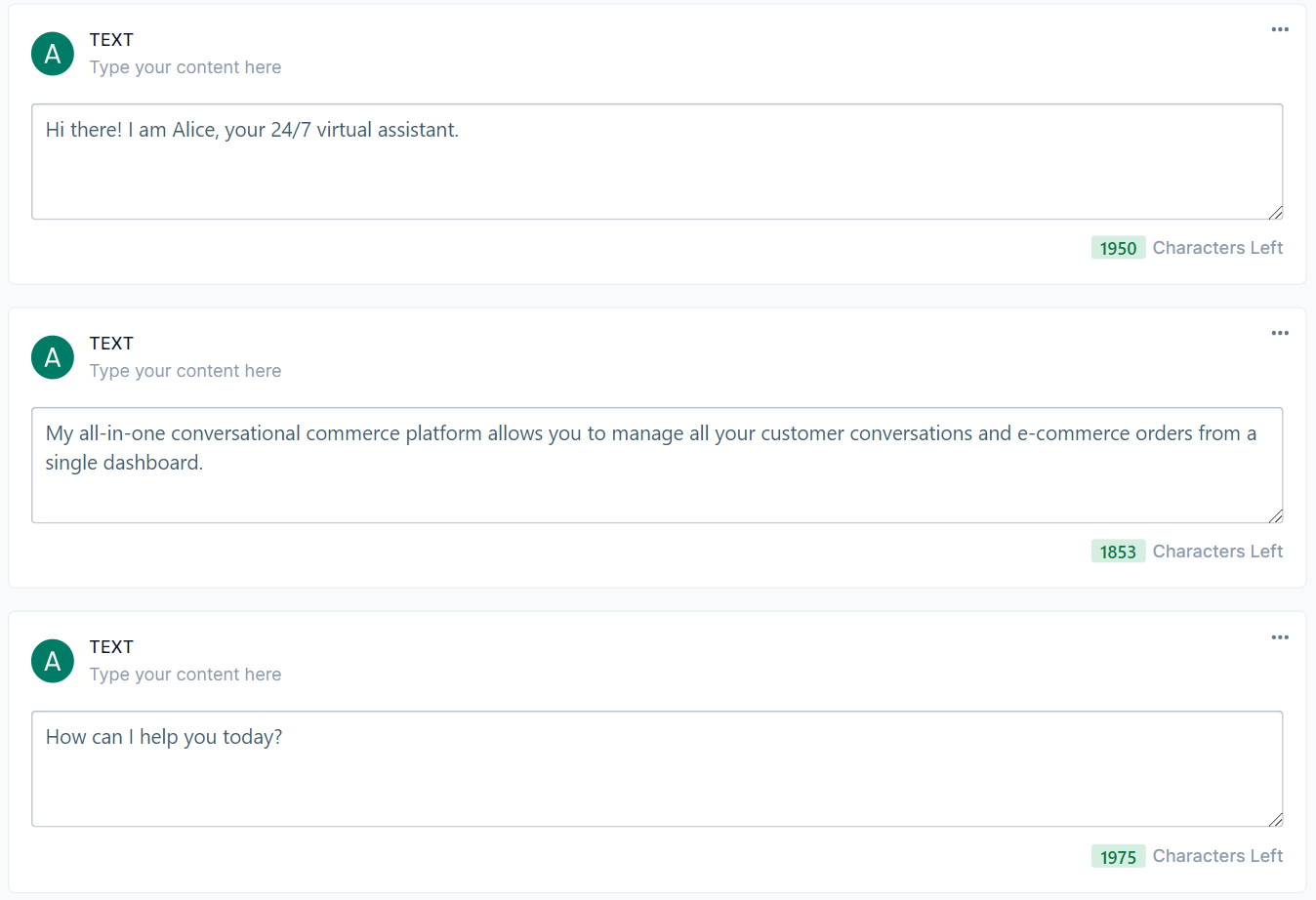The image size is (1316, 900).
Task: Click "Characters Left" label beside the 1853 counter
Action: click(x=1217, y=552)
